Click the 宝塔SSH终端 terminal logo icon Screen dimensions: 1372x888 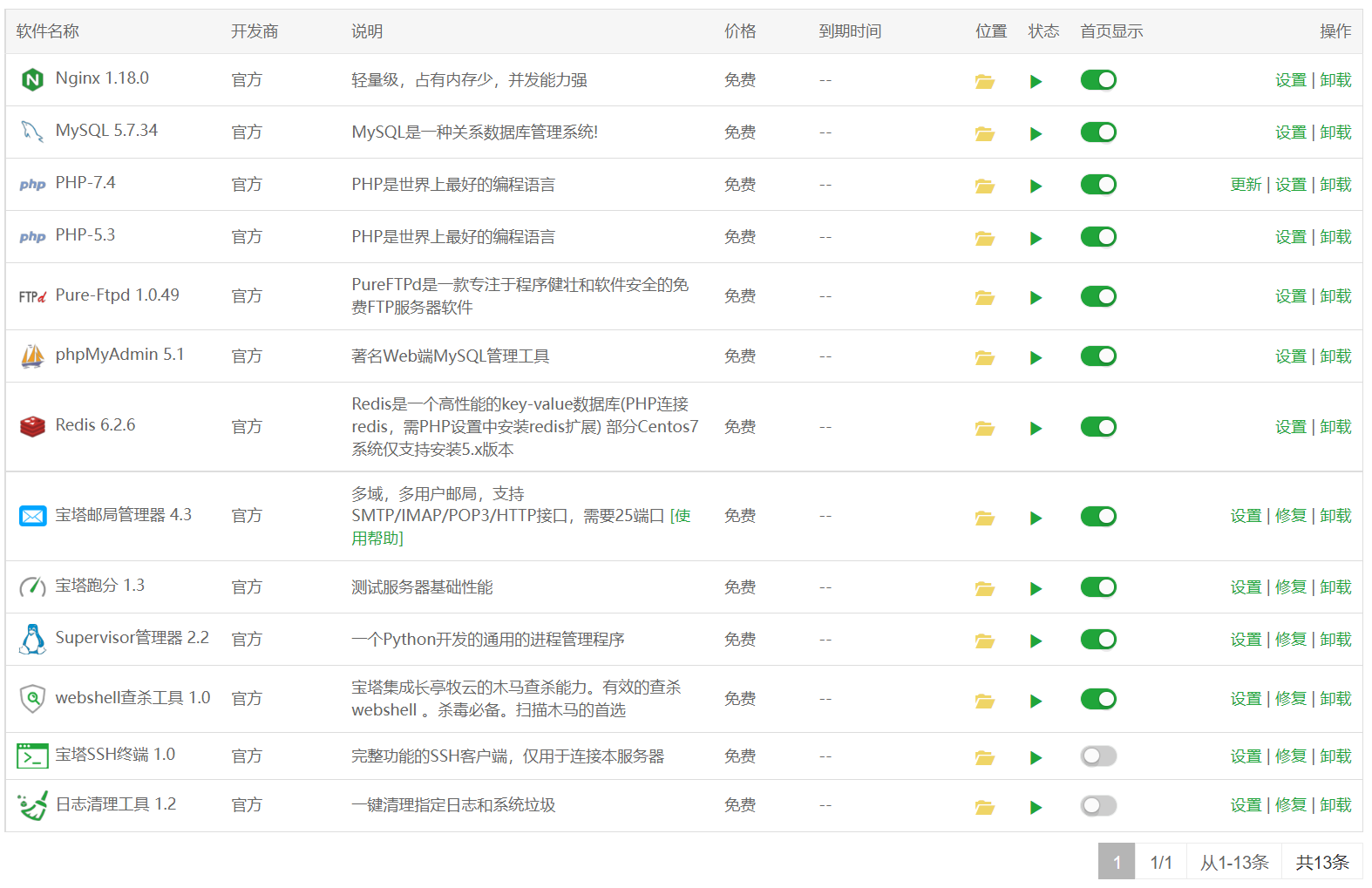pyautogui.click(x=32, y=756)
